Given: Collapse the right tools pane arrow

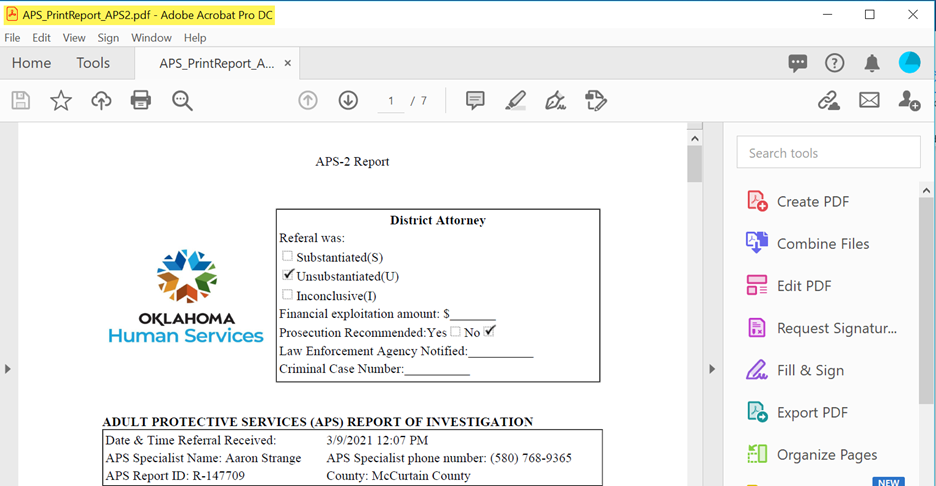Looking at the screenshot, I should click(712, 369).
